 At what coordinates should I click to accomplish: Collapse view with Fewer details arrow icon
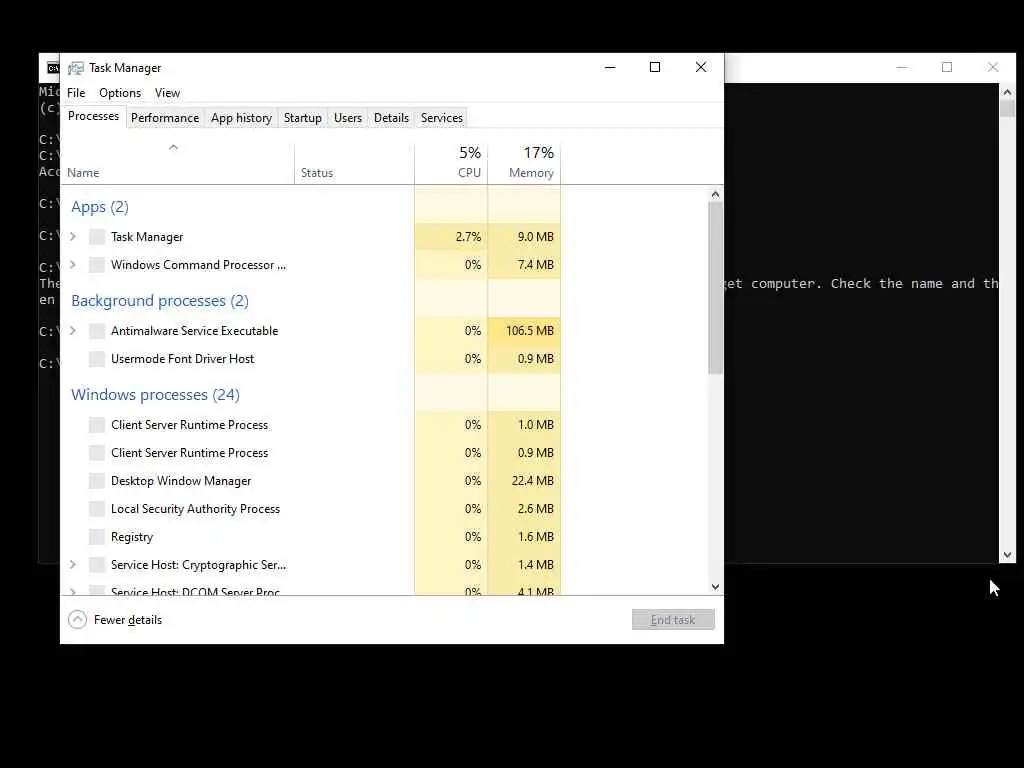pos(77,620)
